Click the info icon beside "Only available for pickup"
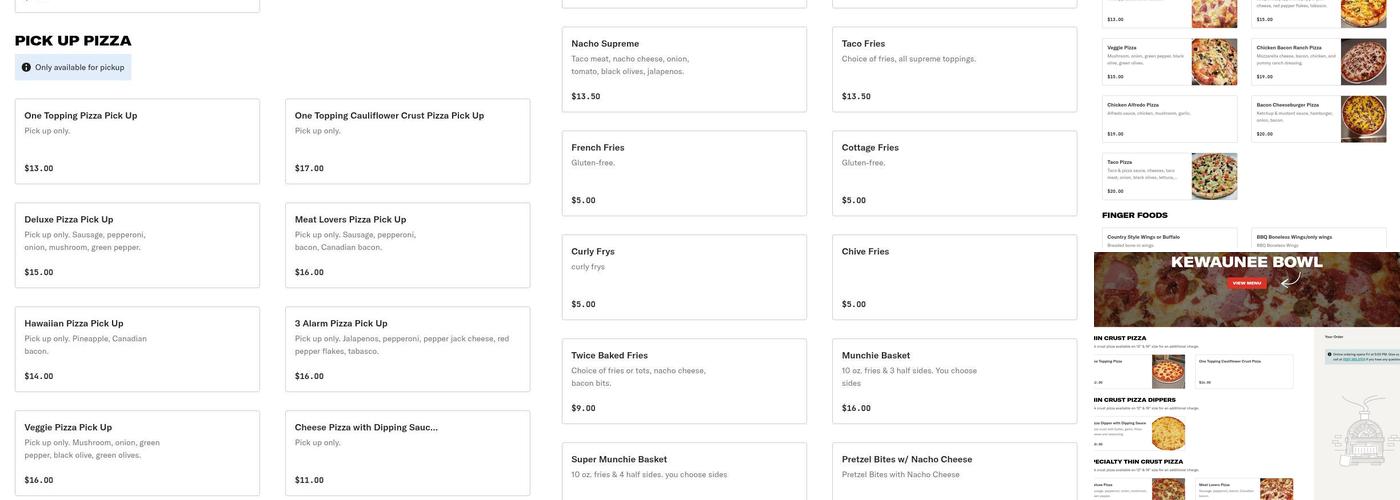The width and height of the screenshot is (1400, 500). point(26,67)
